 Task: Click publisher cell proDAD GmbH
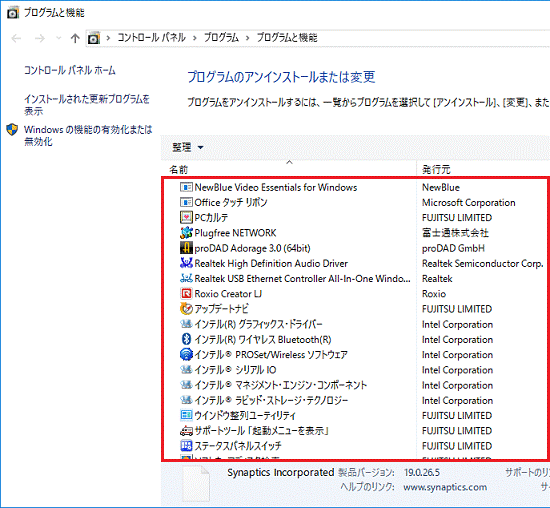453,248
